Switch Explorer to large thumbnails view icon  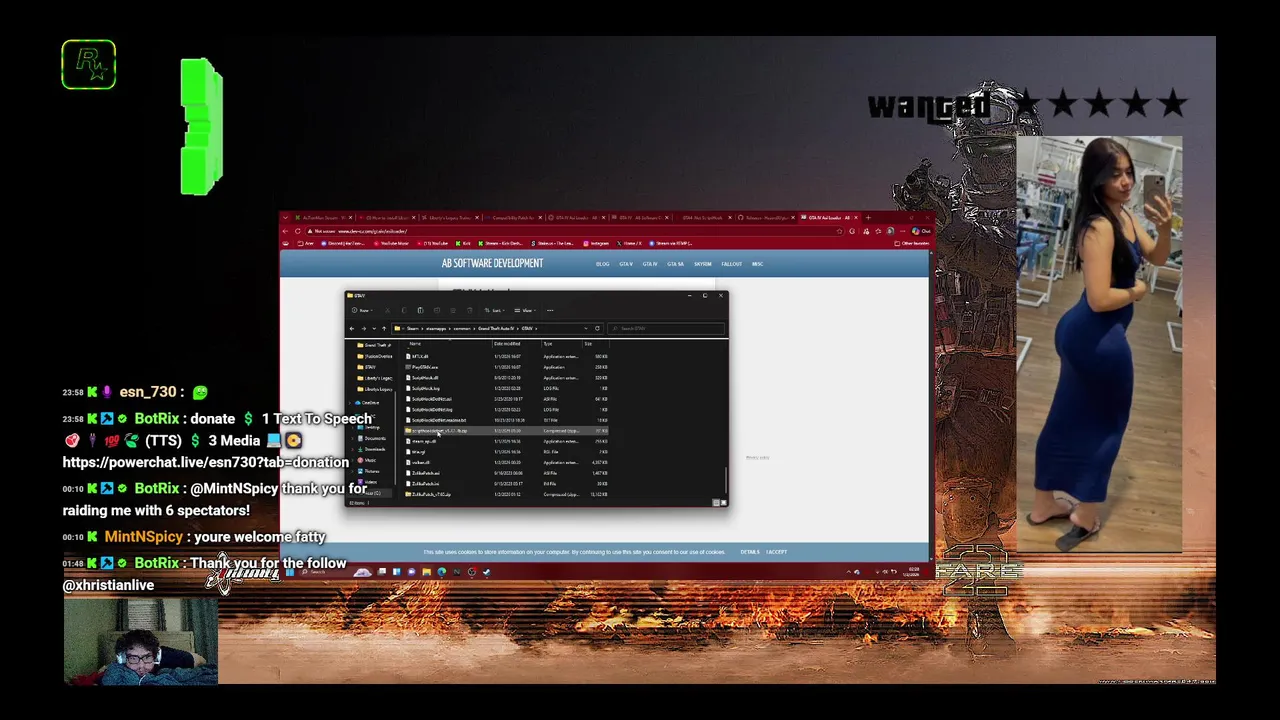pos(723,503)
